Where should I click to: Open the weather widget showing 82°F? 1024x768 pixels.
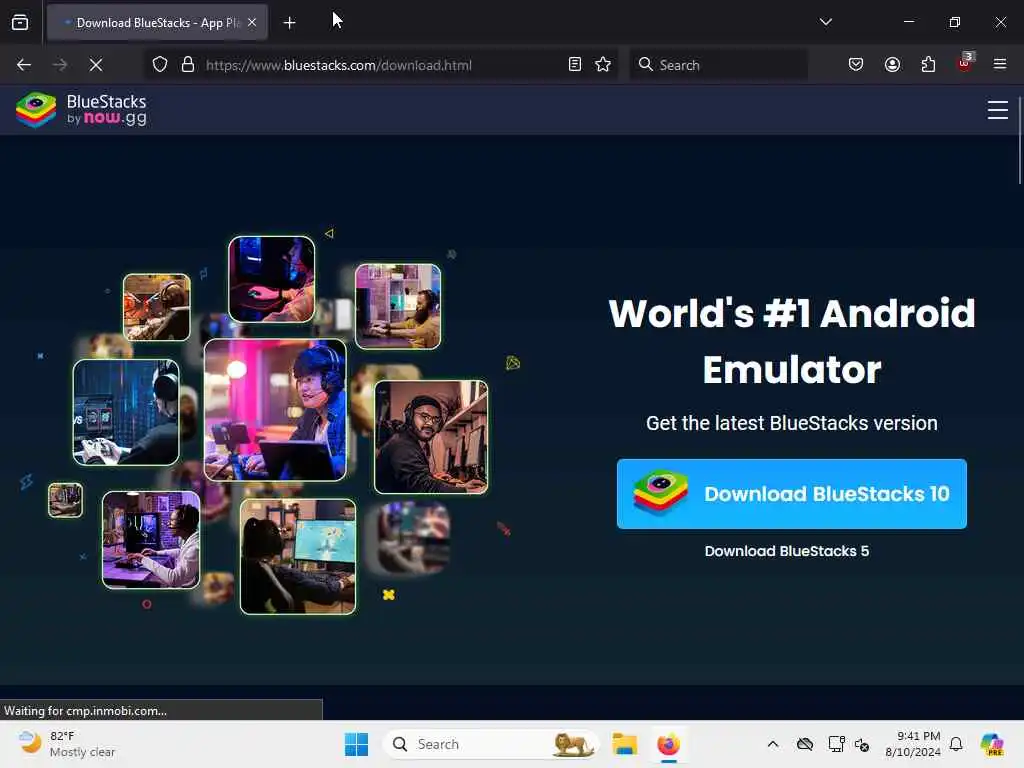coord(65,744)
